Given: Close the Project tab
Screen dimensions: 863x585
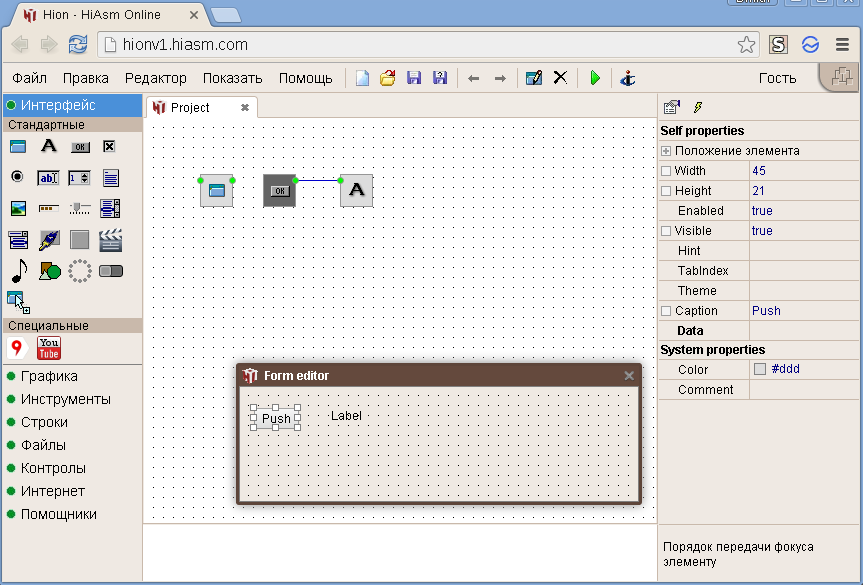Looking at the screenshot, I should 245,107.
